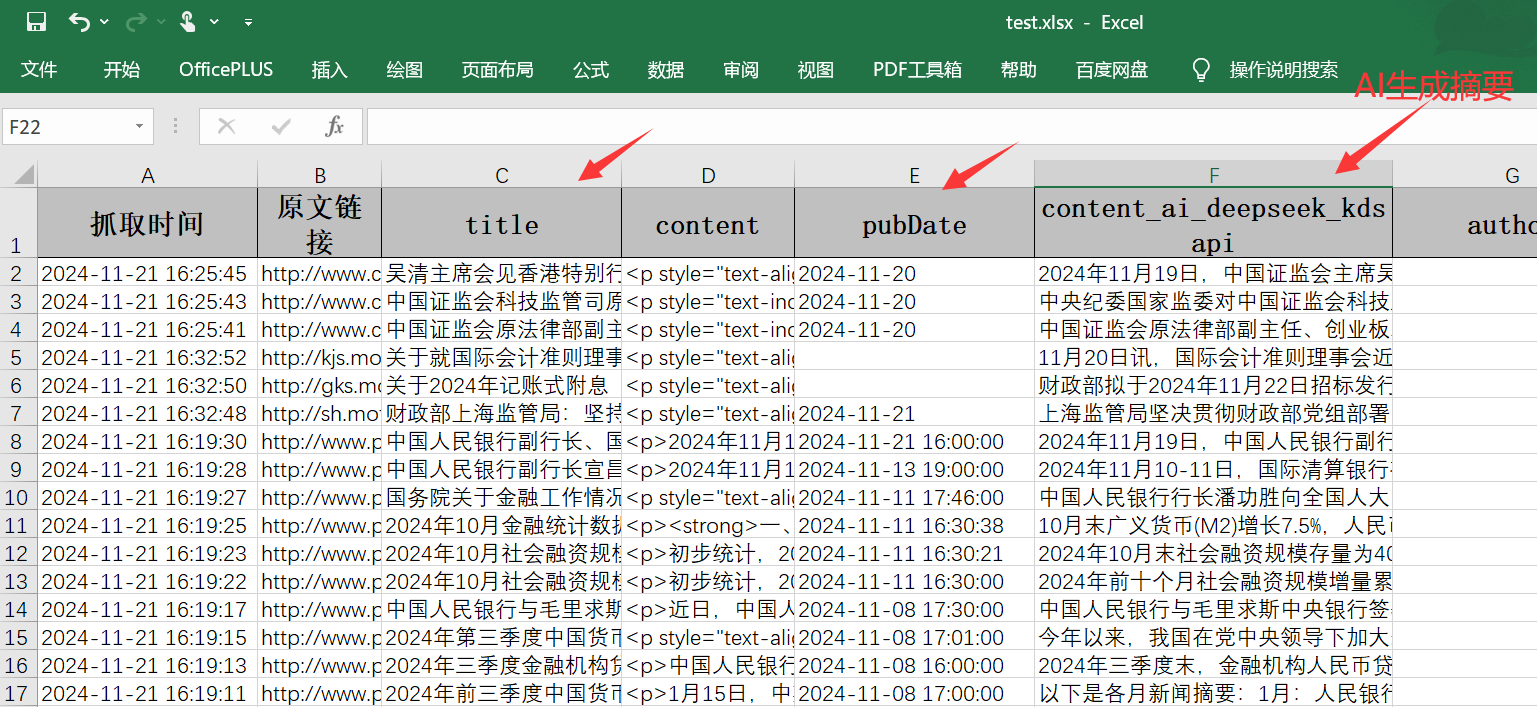Click pubDate cell 2024-11-11 16:30:38
Viewport: 1537px width, 707px height.
(914, 525)
